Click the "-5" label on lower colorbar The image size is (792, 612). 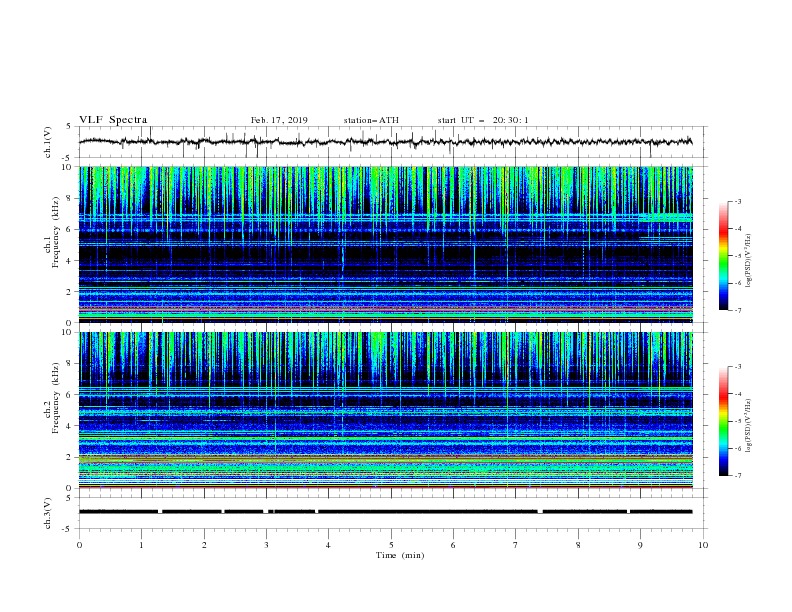tap(738, 422)
